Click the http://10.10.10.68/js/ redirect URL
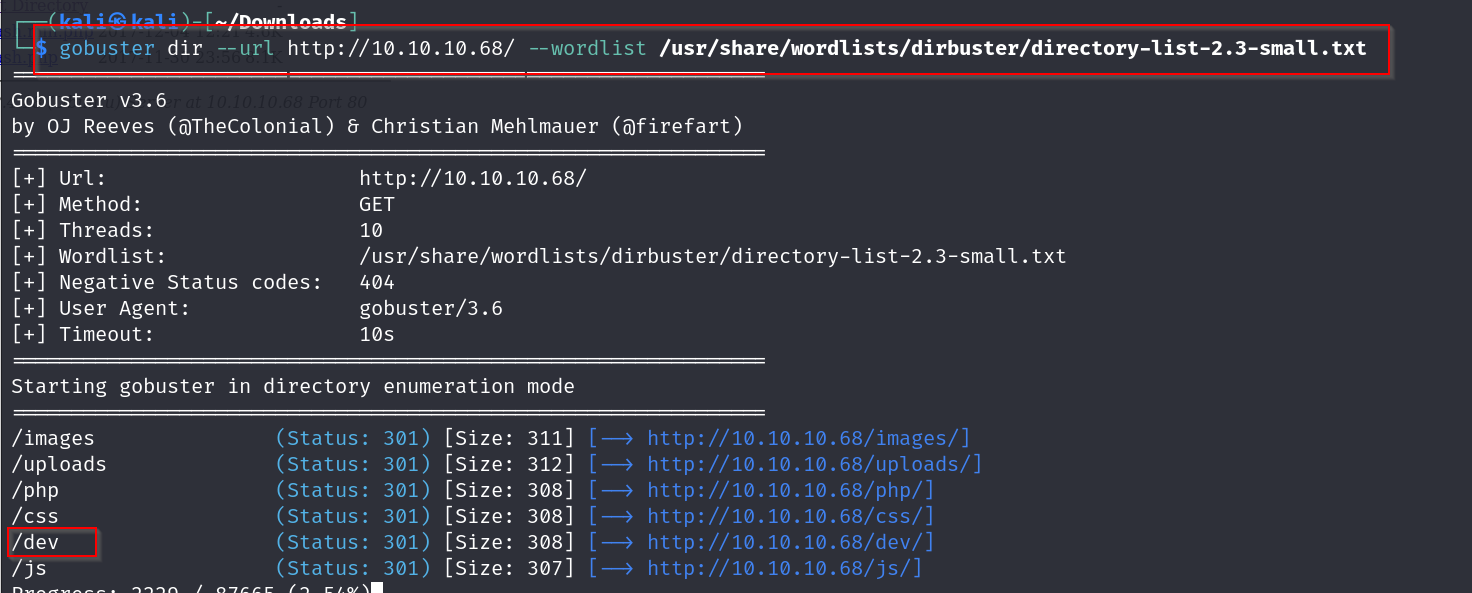The height and width of the screenshot is (593, 1472). tap(784, 568)
